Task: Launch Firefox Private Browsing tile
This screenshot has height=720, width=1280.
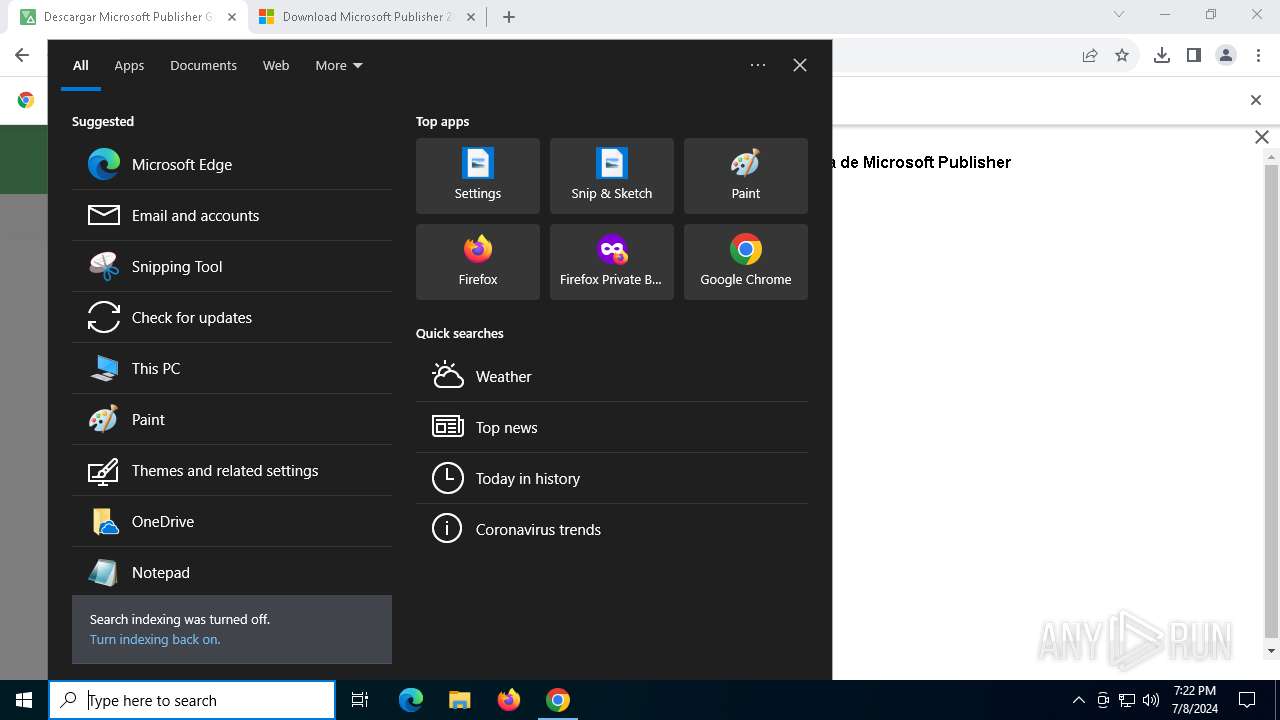Action: click(x=612, y=262)
